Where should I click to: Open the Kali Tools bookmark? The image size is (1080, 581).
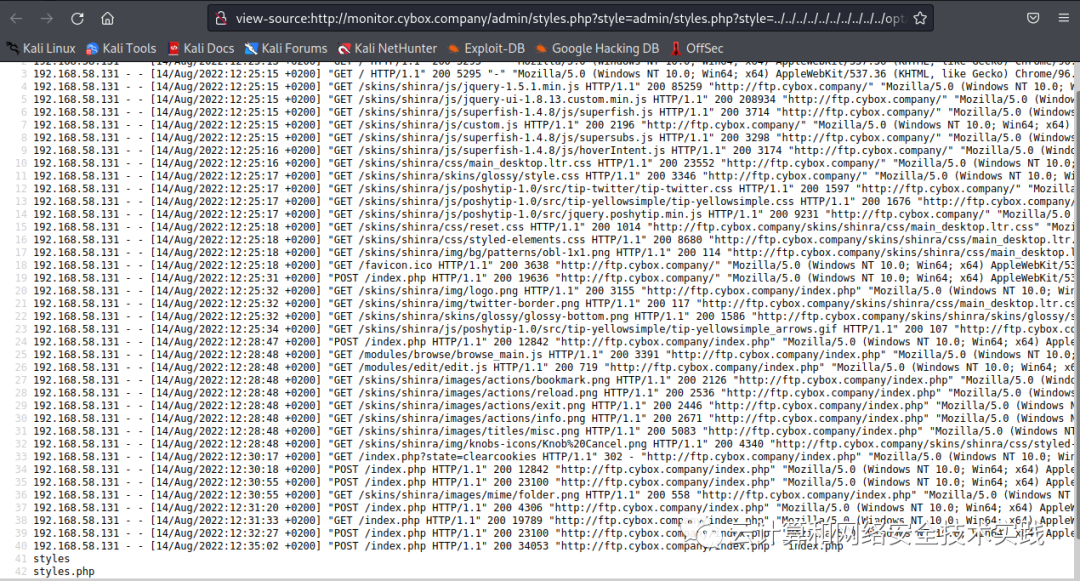(121, 48)
